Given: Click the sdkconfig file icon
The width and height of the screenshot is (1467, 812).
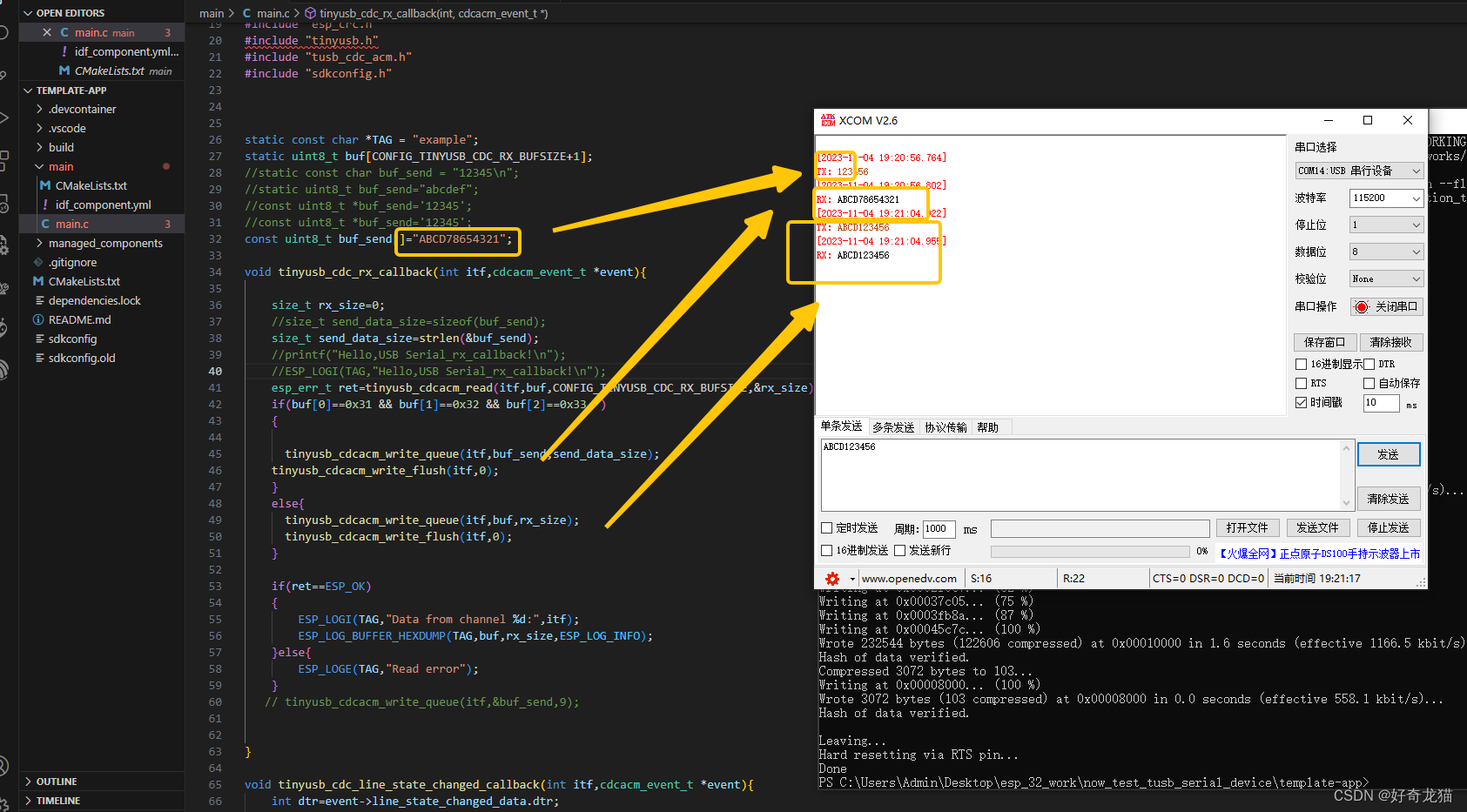Looking at the screenshot, I should 39,339.
